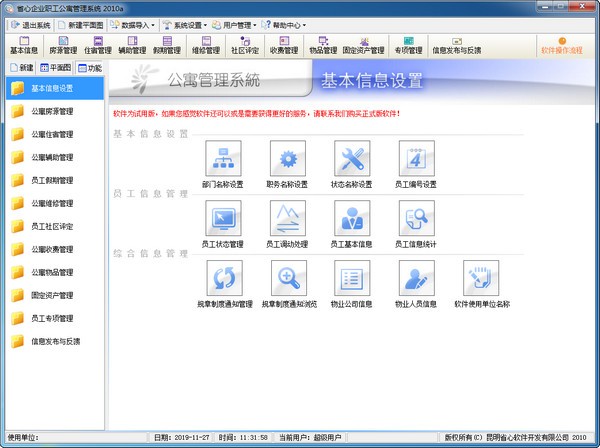Open 物业公司信息 list icon
Viewport: 600px width, 448px height.
(351, 277)
